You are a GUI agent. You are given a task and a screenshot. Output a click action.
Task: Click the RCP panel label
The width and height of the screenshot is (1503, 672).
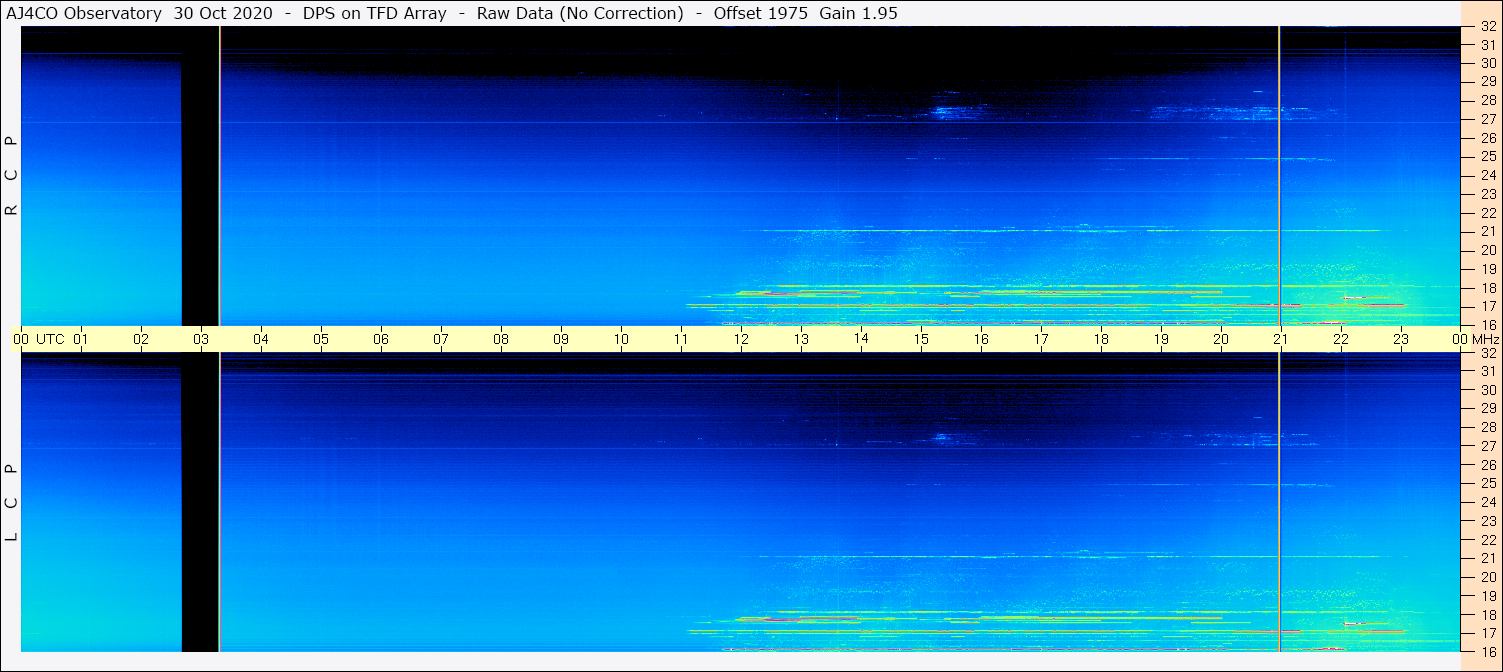[x=12, y=176]
